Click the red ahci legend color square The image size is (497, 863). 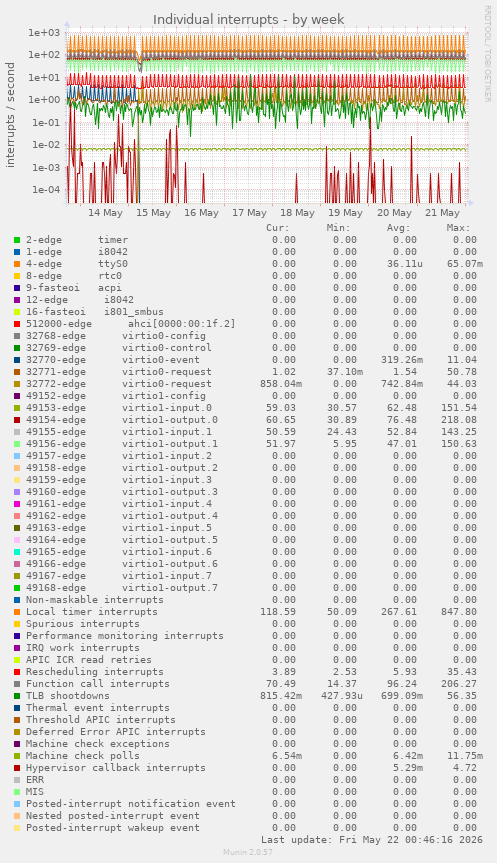point(17,324)
